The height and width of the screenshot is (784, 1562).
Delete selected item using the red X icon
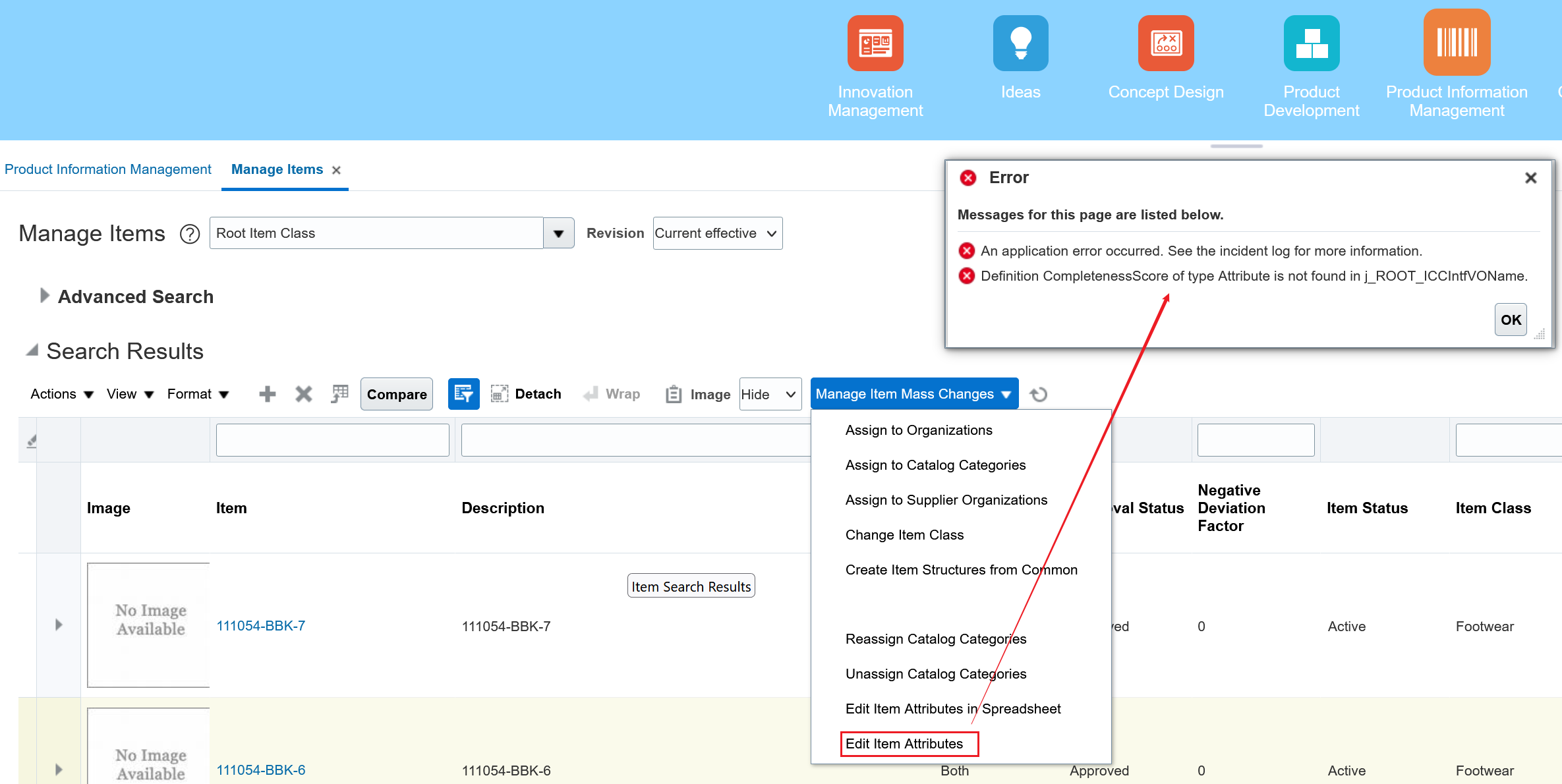point(303,393)
